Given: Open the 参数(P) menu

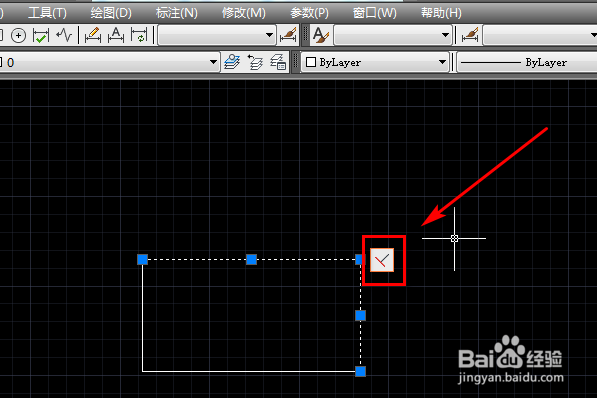Looking at the screenshot, I should click(309, 13).
